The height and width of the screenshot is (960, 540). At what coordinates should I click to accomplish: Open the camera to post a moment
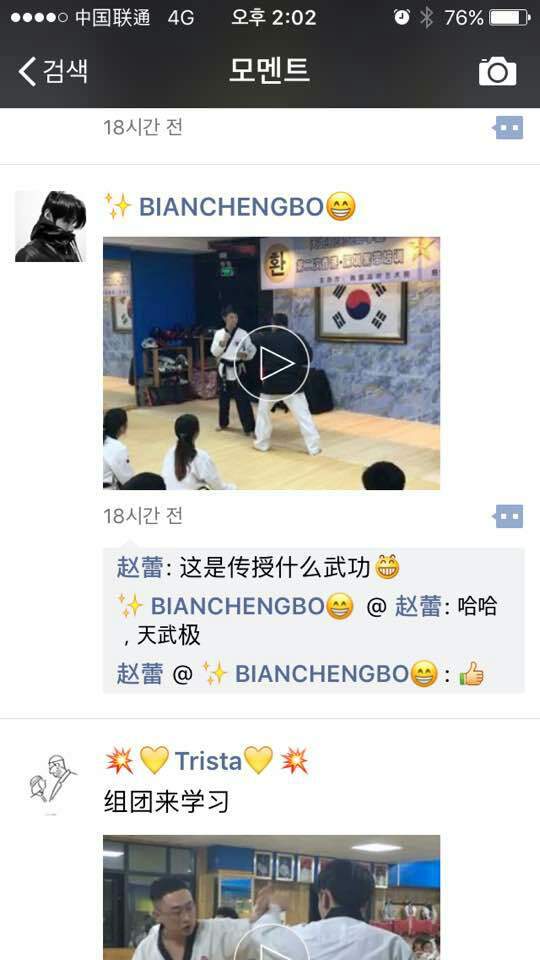click(x=497, y=72)
